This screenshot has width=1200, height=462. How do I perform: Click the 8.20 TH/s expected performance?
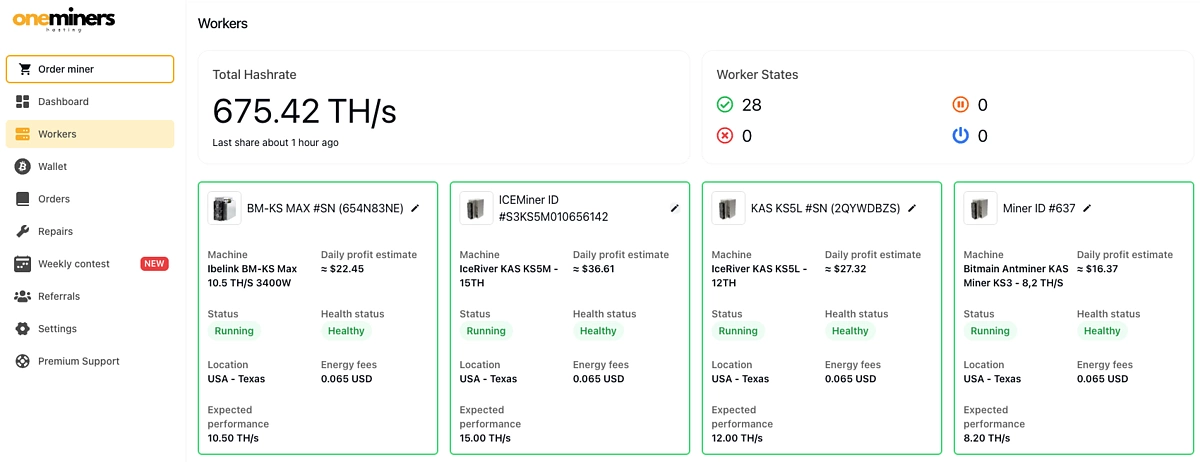point(986,438)
